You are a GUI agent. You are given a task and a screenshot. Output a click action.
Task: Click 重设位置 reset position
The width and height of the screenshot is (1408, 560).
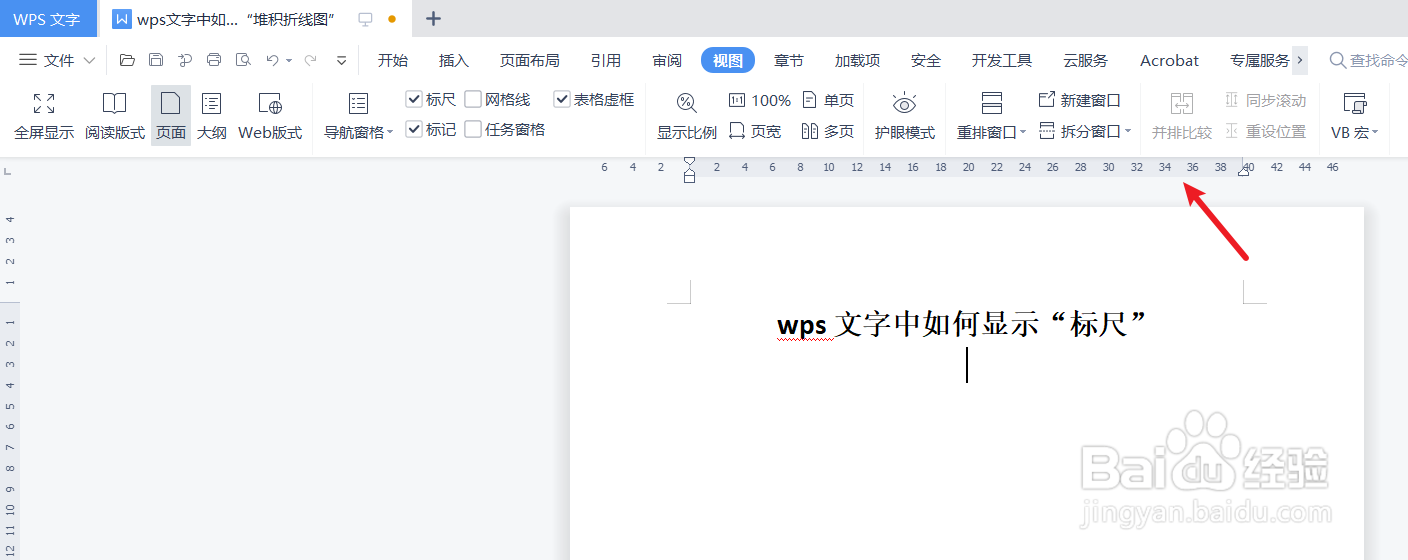point(1265,131)
